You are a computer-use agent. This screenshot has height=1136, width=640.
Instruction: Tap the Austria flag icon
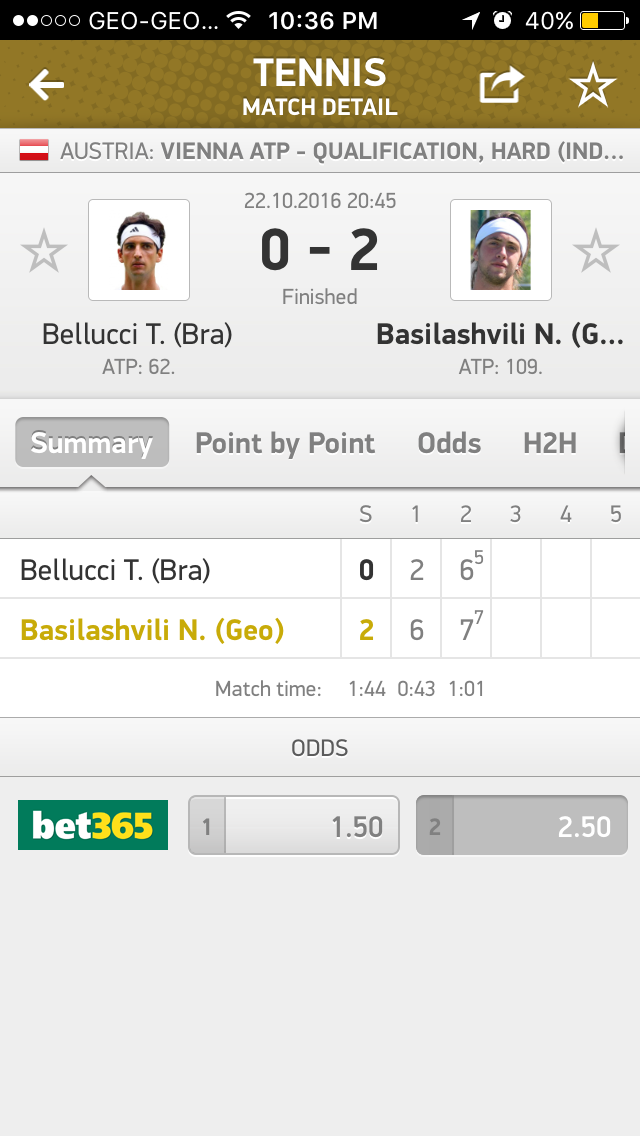35,152
